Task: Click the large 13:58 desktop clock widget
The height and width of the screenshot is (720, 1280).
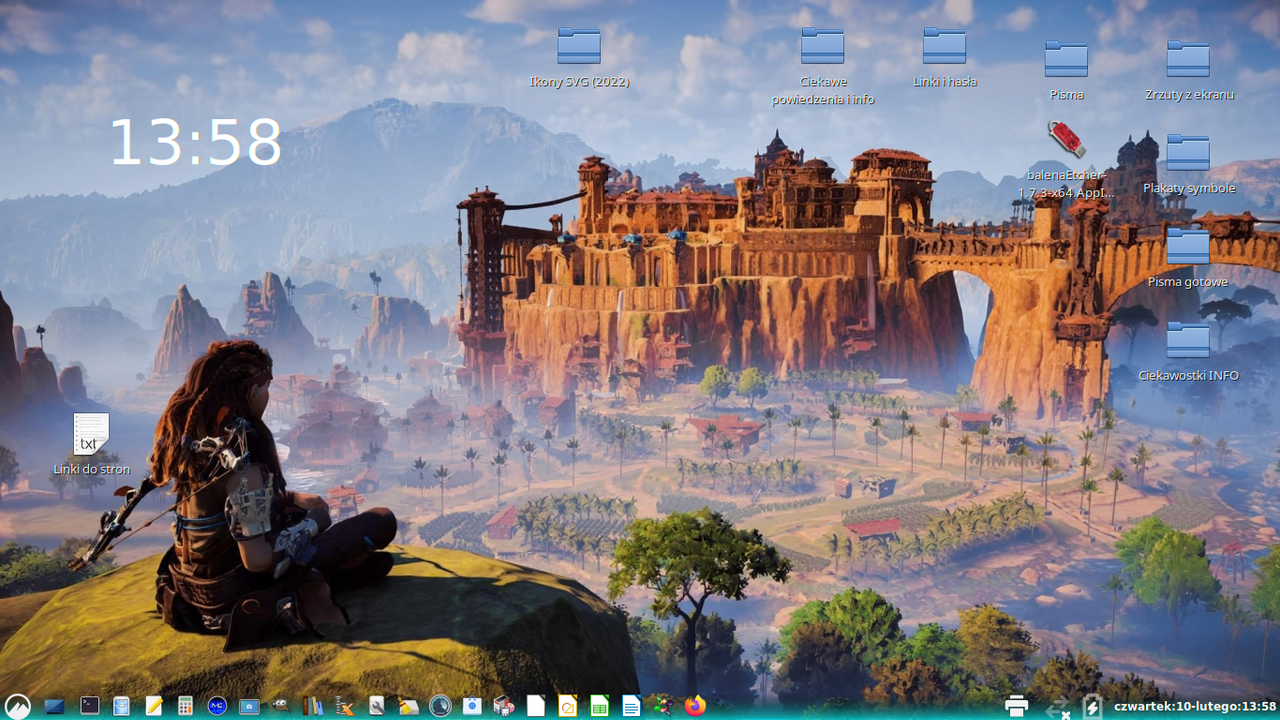Action: click(195, 143)
